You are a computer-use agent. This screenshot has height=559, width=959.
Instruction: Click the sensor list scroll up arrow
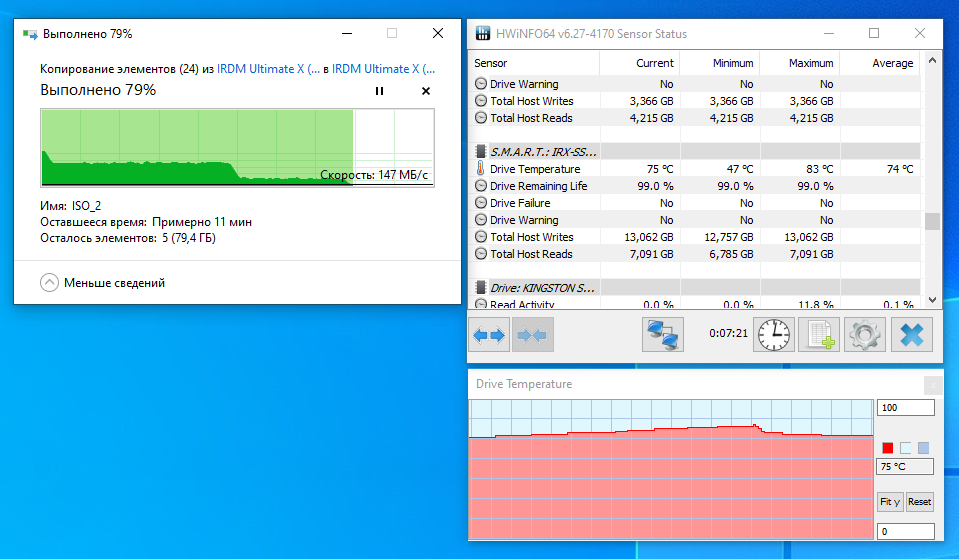932,61
